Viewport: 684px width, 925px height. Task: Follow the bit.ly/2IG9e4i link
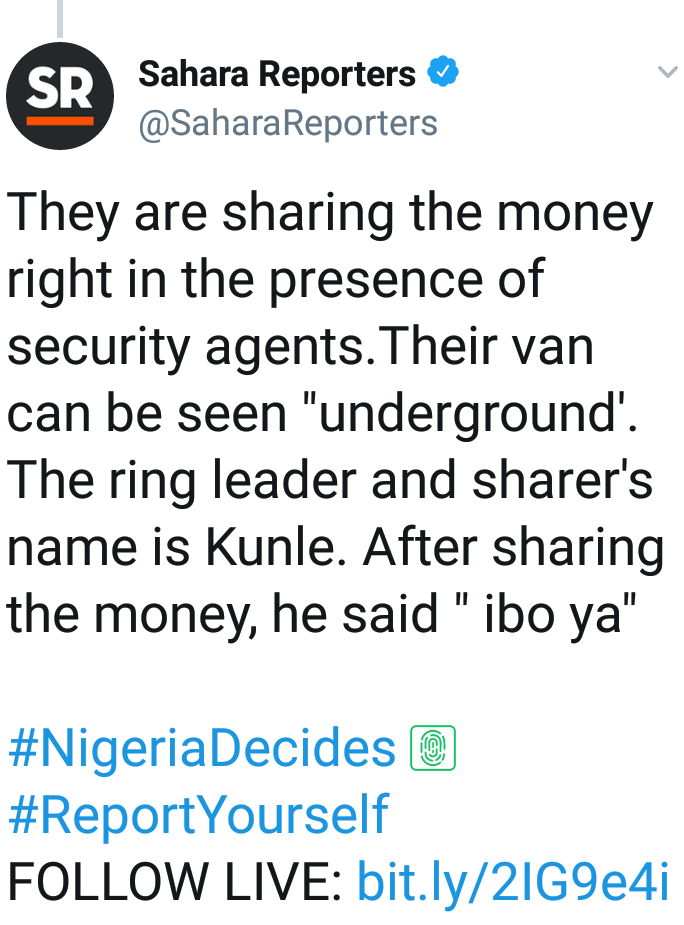(x=513, y=881)
